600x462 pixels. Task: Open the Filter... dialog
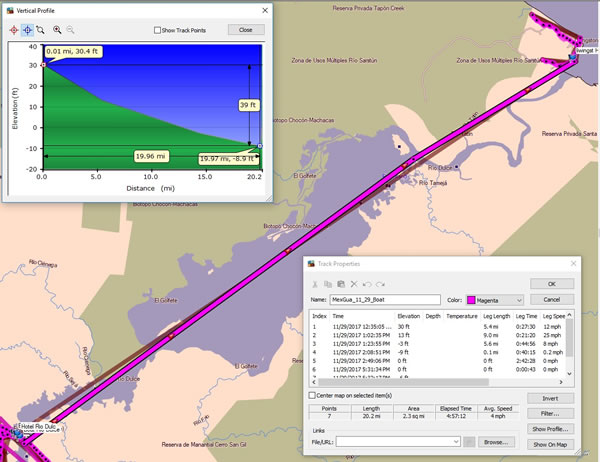tap(550, 414)
